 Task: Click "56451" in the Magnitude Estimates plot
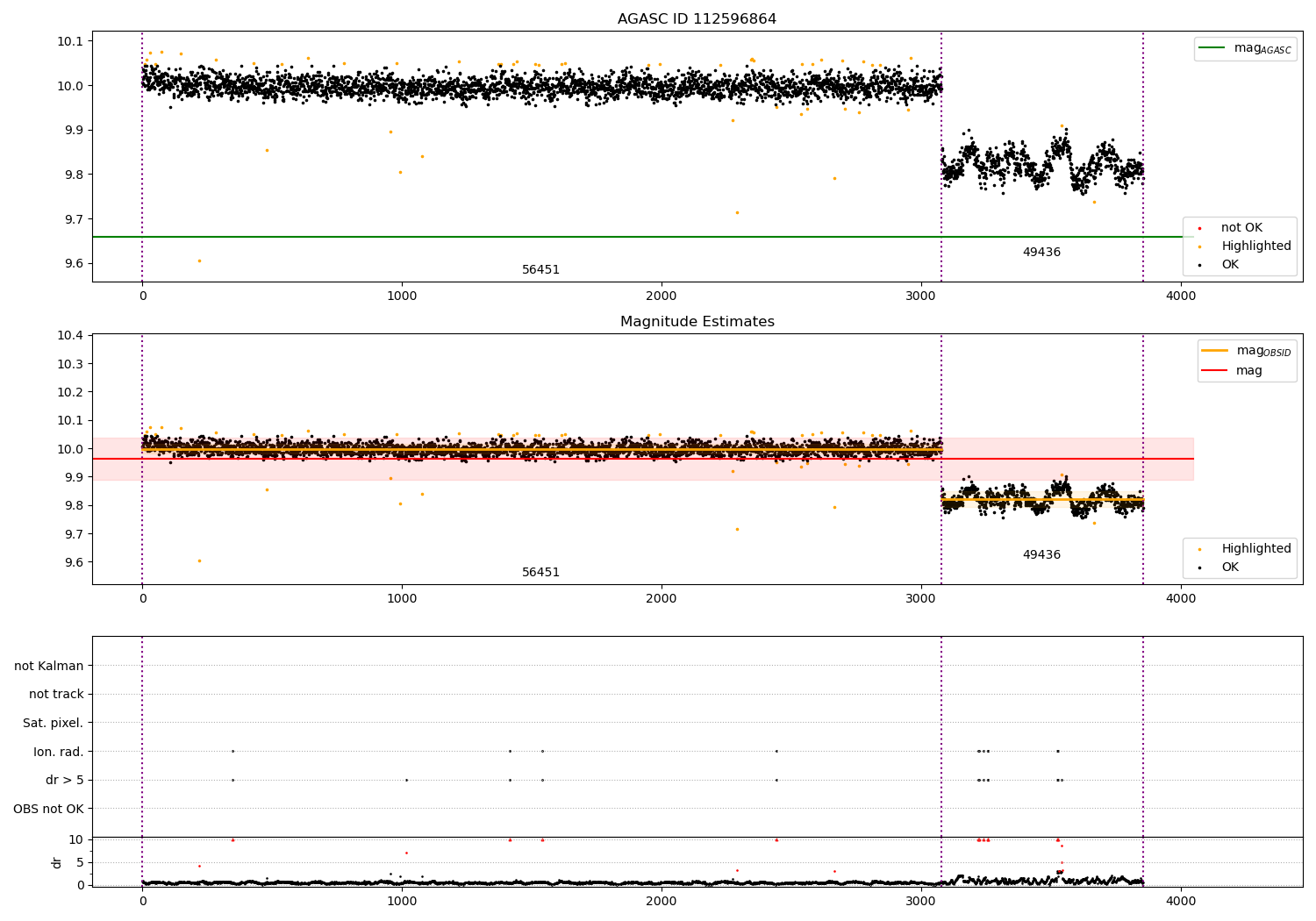(x=540, y=573)
